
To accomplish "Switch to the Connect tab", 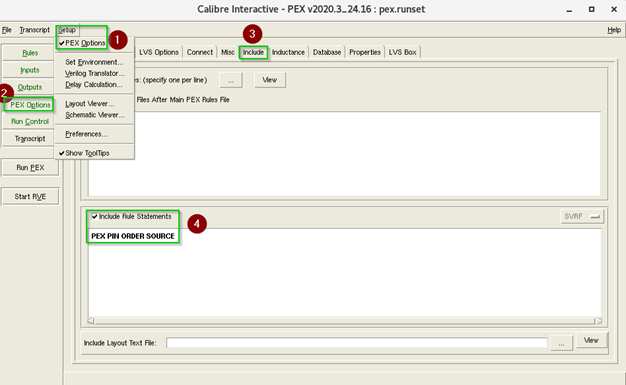I will pyautogui.click(x=200, y=52).
